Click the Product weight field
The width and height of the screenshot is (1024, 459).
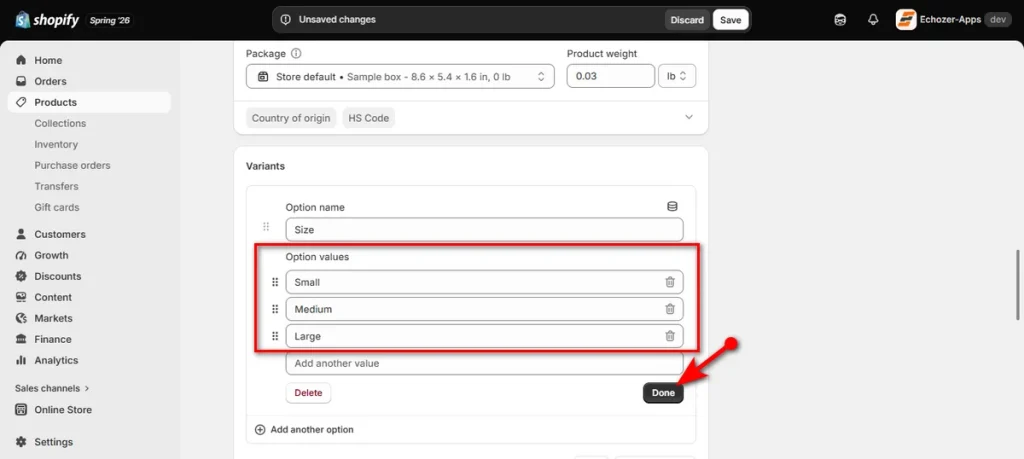[x=611, y=76]
